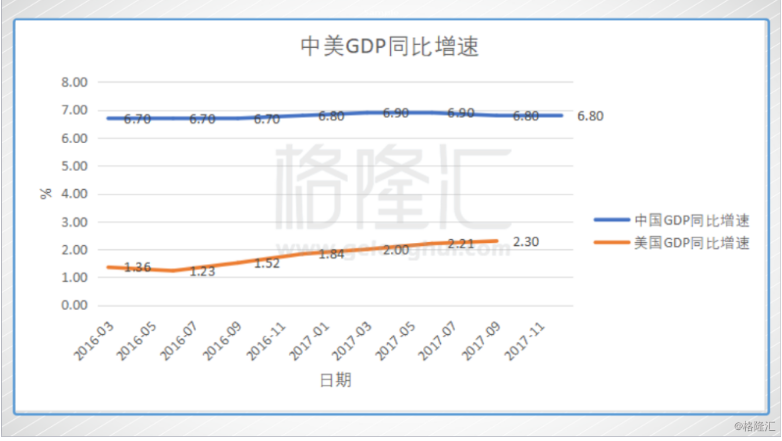Click the x-axis date label 2017-11

pos(524,341)
